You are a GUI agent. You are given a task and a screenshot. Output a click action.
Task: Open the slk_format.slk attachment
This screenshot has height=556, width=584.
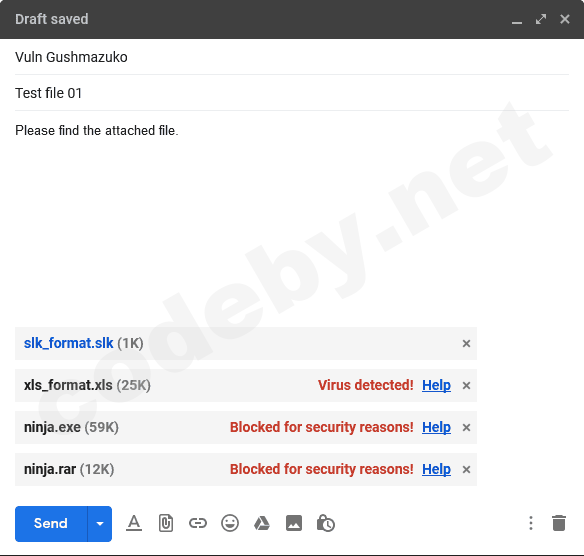point(69,343)
